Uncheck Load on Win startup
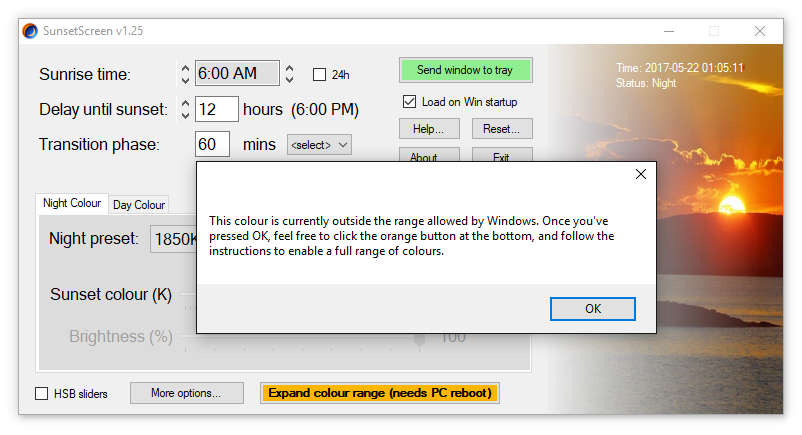The image size is (802, 435). (409, 102)
